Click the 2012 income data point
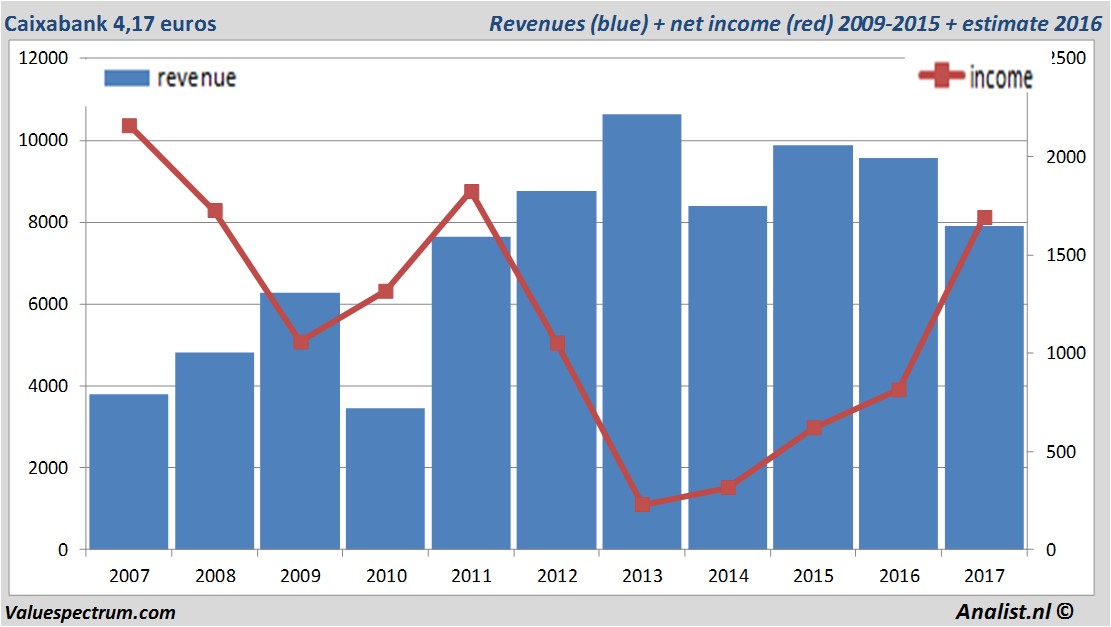1111x627 pixels. pos(557,344)
